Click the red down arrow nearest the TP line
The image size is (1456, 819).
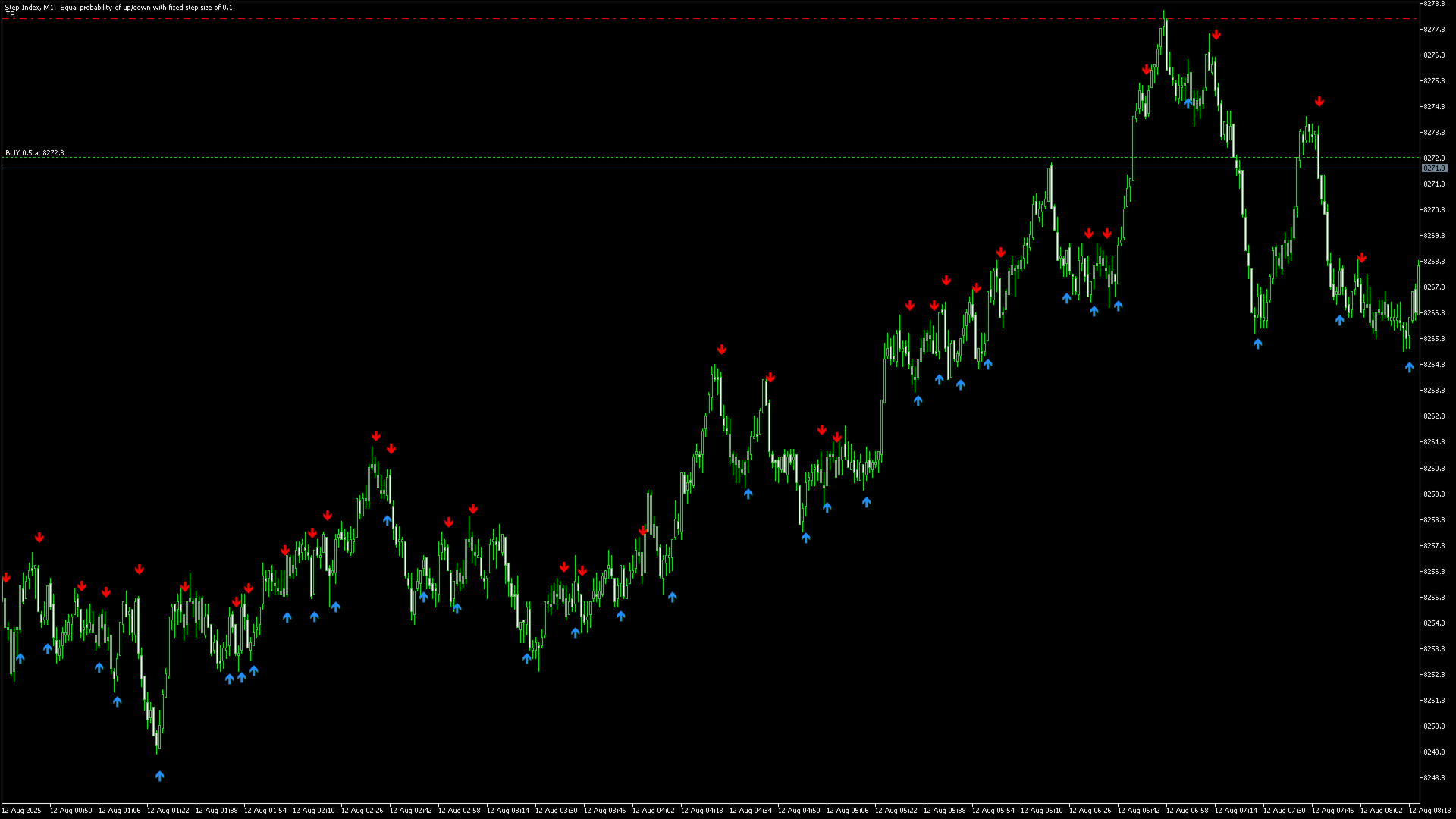(x=1216, y=35)
